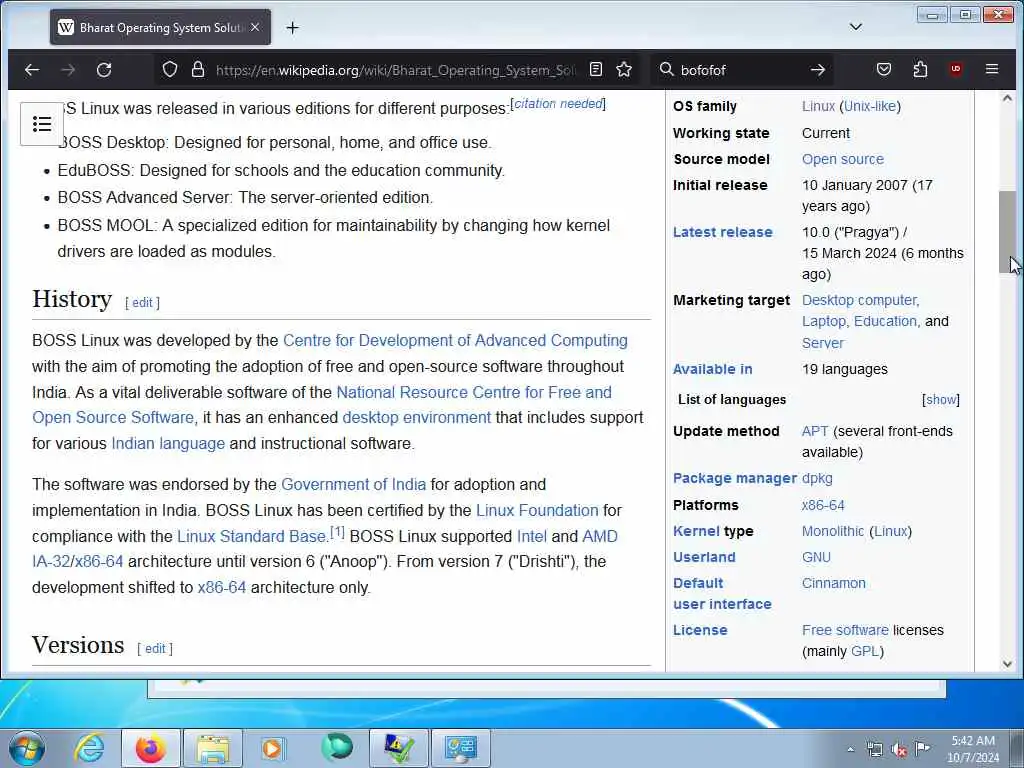Bookmark this page with the star icon
Image resolution: width=1024 pixels, height=768 pixels.
pyautogui.click(x=624, y=69)
